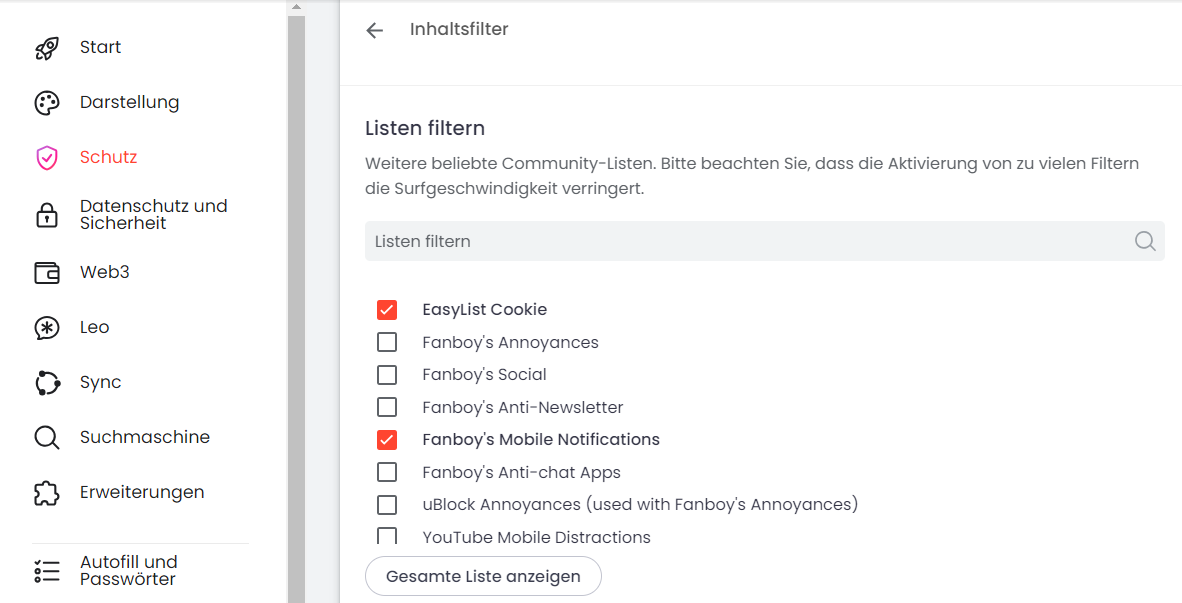Click the wallet icon beside Web3
This screenshot has width=1182, height=603.
click(47, 272)
